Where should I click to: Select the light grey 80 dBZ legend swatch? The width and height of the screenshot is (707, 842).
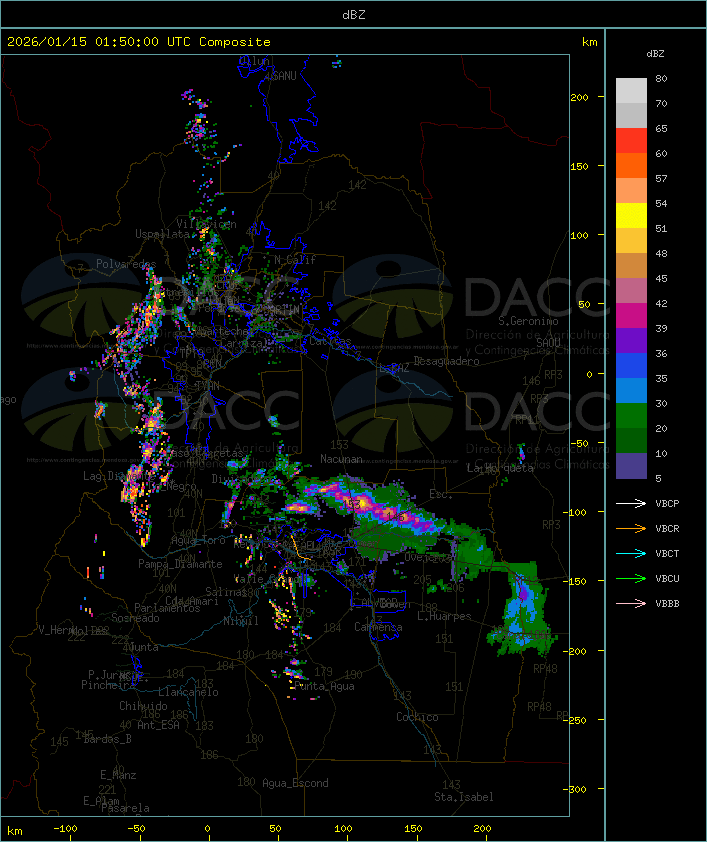click(x=631, y=90)
